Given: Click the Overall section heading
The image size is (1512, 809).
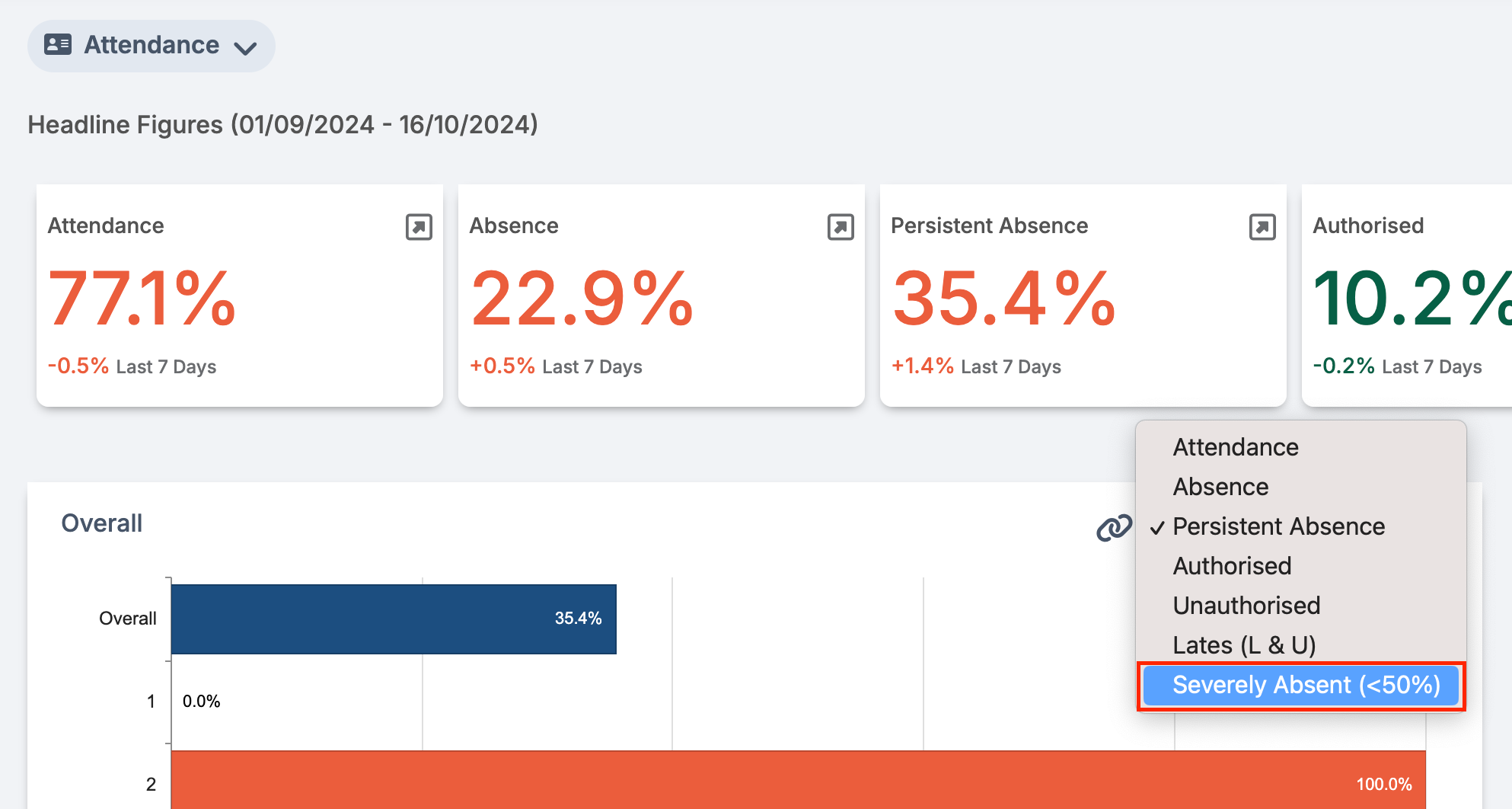Looking at the screenshot, I should (101, 523).
